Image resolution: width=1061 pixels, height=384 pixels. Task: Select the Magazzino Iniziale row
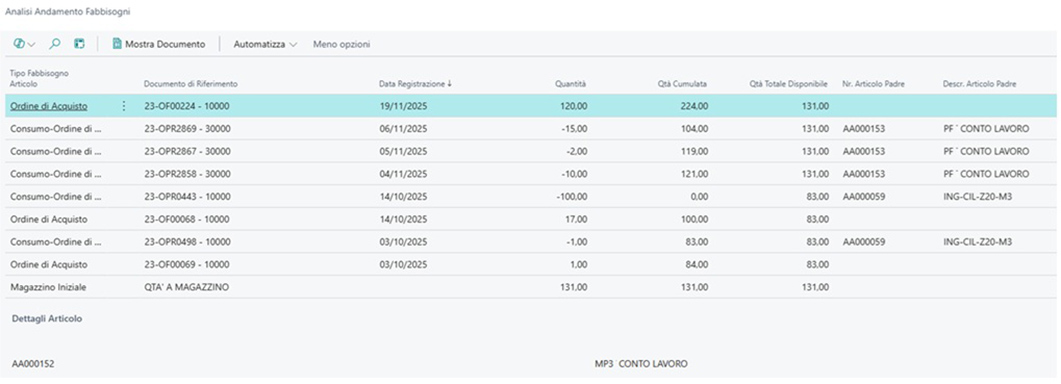[x=530, y=287]
